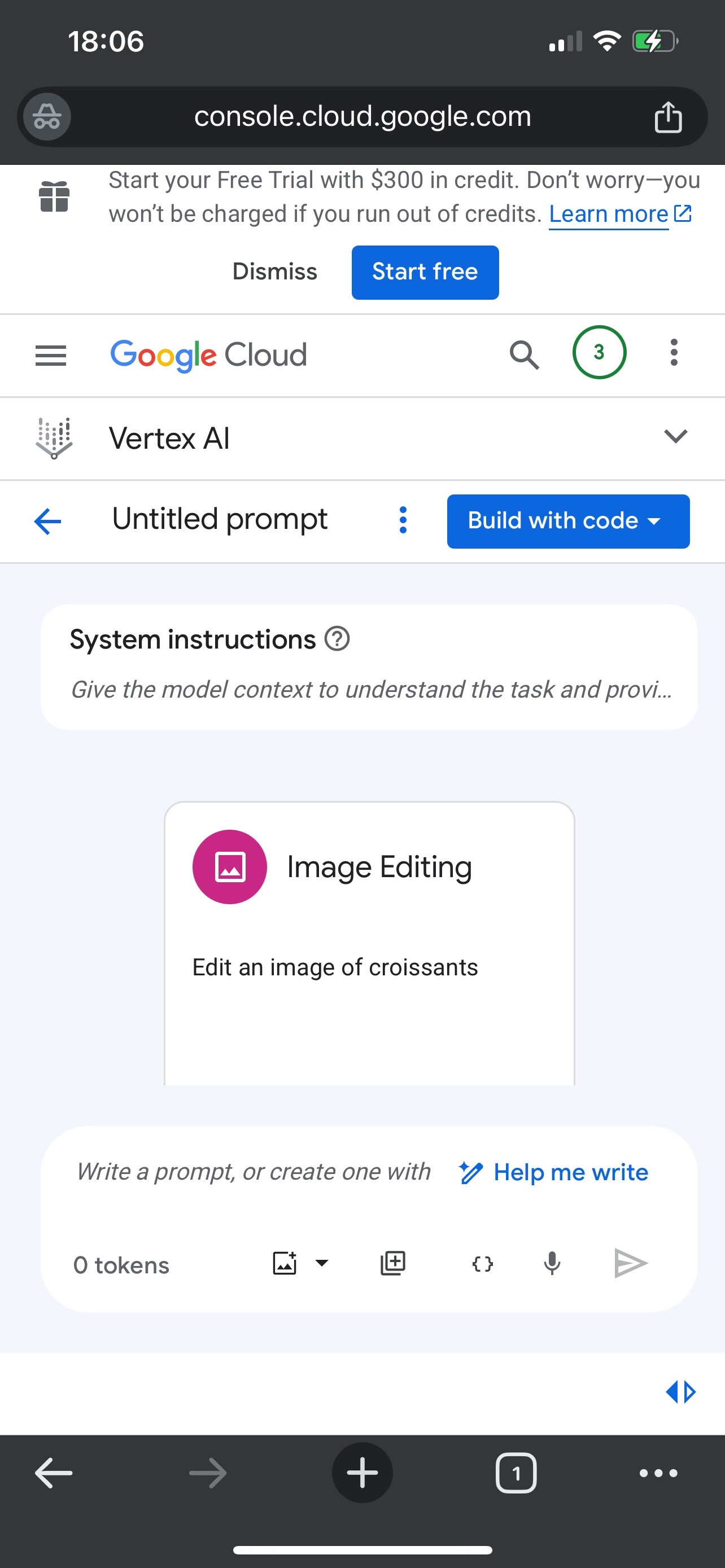Expand the Vertex AI section chevron
The image size is (725, 1568).
click(x=675, y=436)
